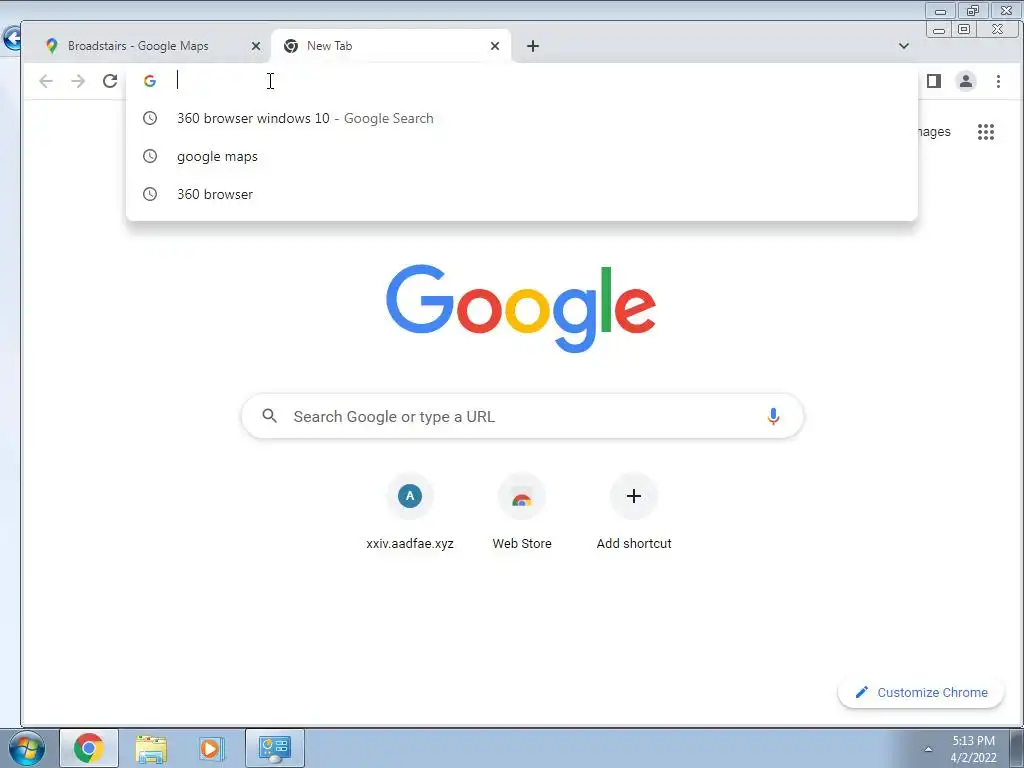Click the Google logo
The image size is (1024, 768).
tap(520, 308)
